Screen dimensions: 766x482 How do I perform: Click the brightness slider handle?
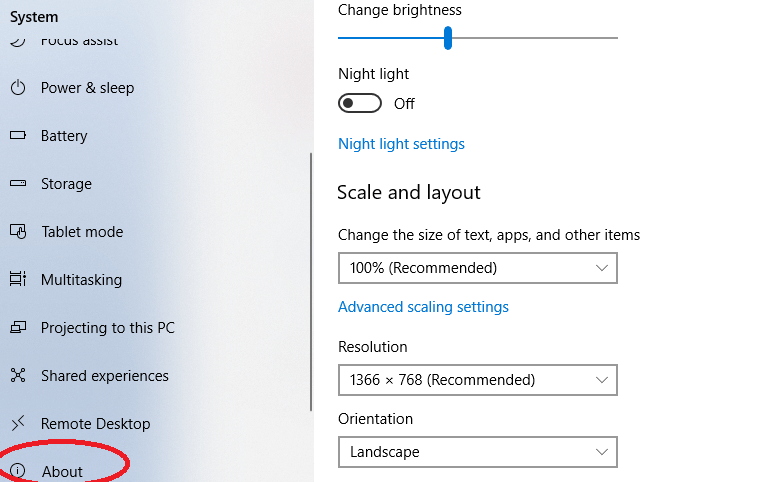pos(448,38)
